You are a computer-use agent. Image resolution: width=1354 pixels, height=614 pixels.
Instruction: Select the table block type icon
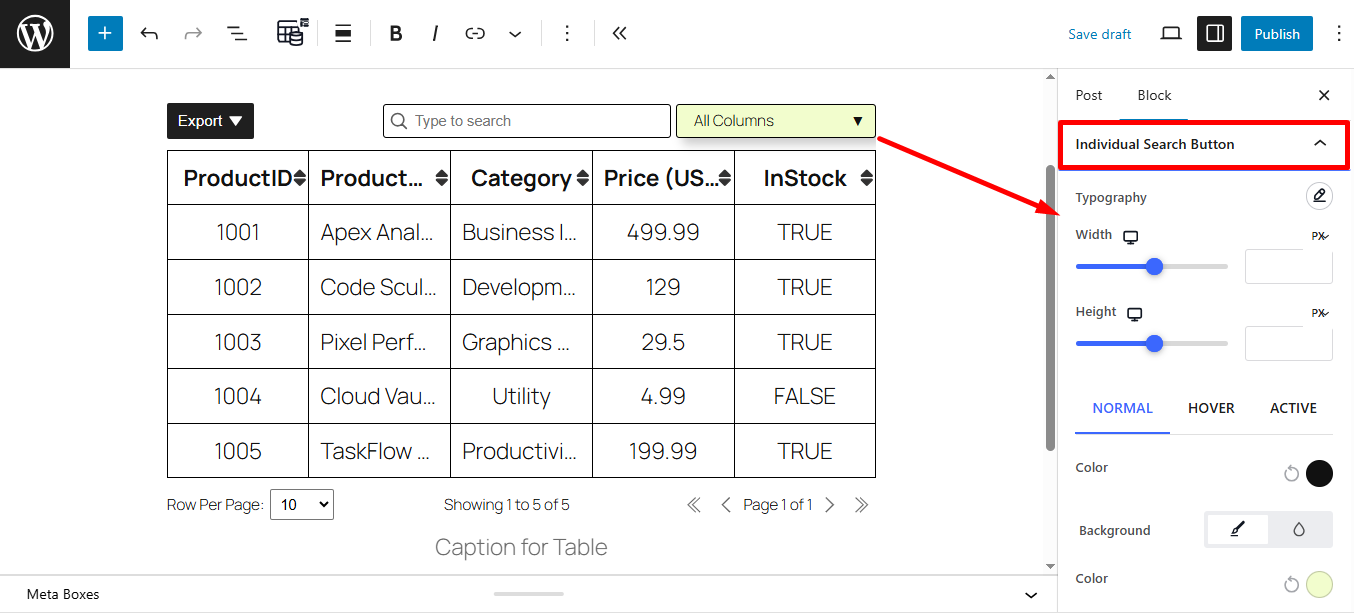[x=291, y=33]
